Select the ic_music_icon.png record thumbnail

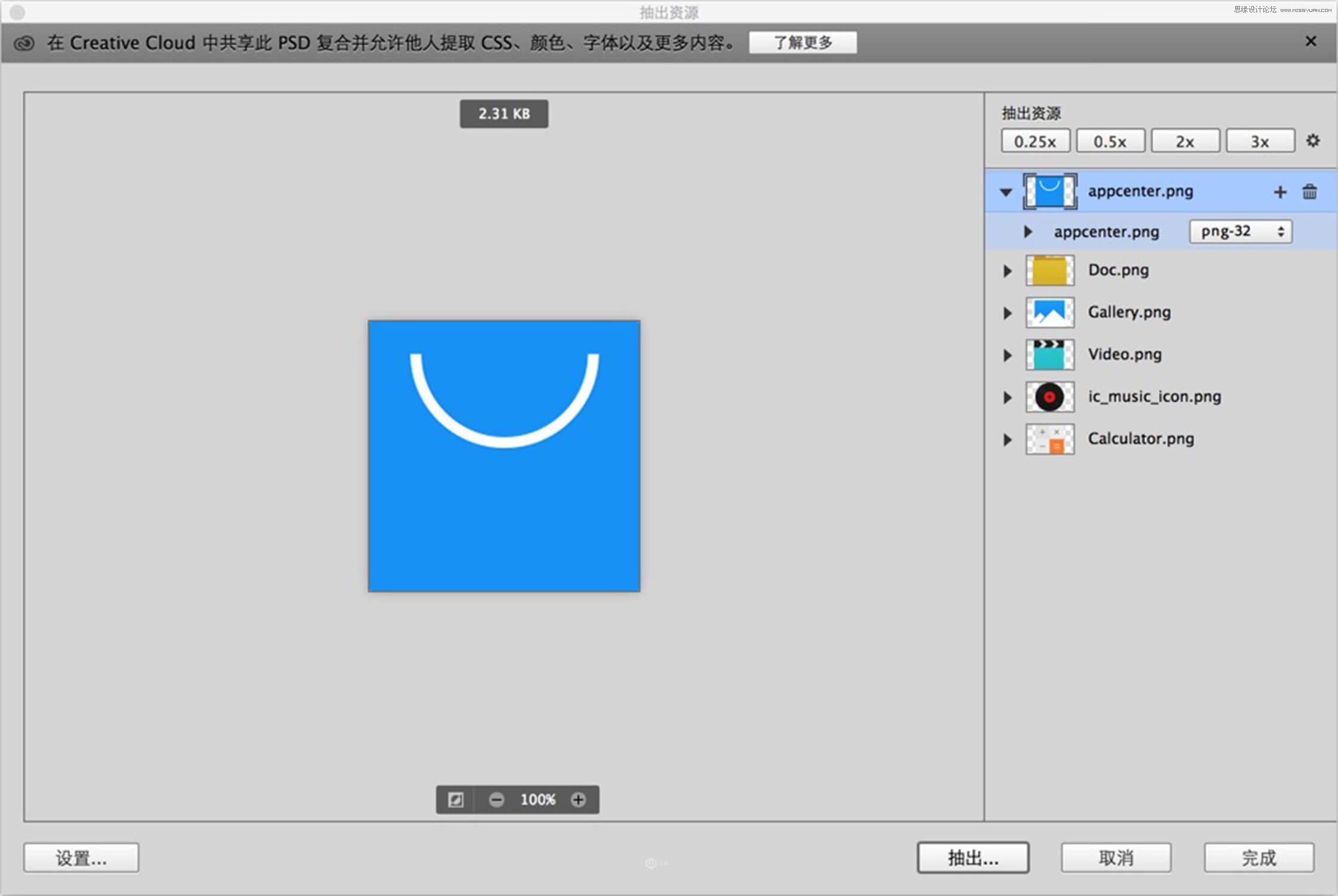[1050, 397]
